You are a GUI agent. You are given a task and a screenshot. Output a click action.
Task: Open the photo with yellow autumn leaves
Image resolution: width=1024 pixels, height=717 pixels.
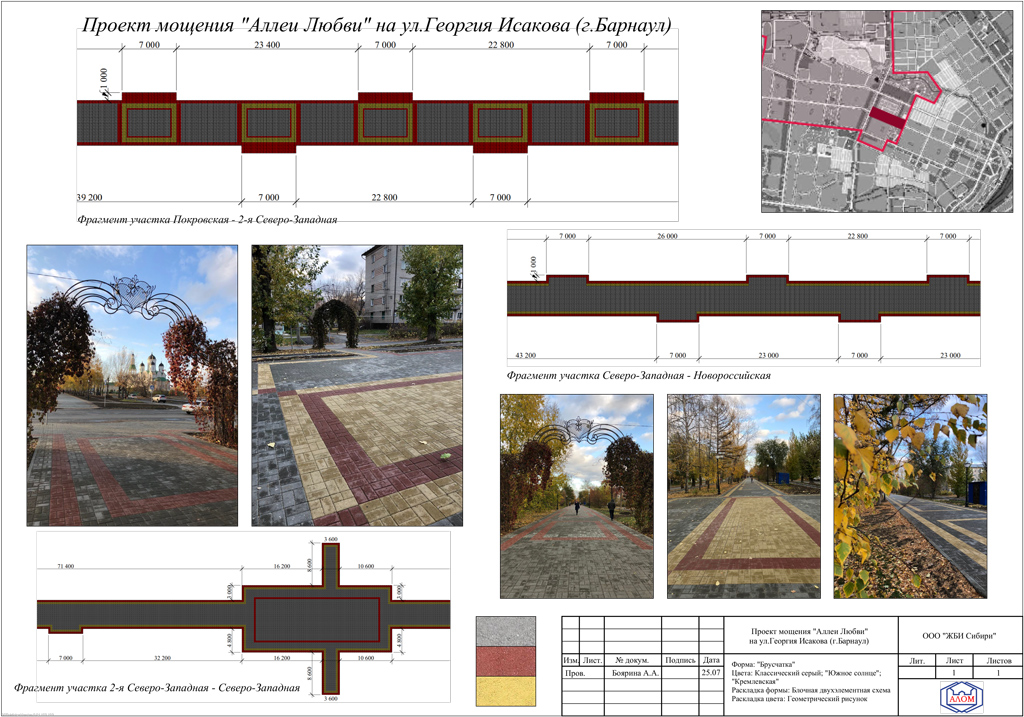pos(910,496)
